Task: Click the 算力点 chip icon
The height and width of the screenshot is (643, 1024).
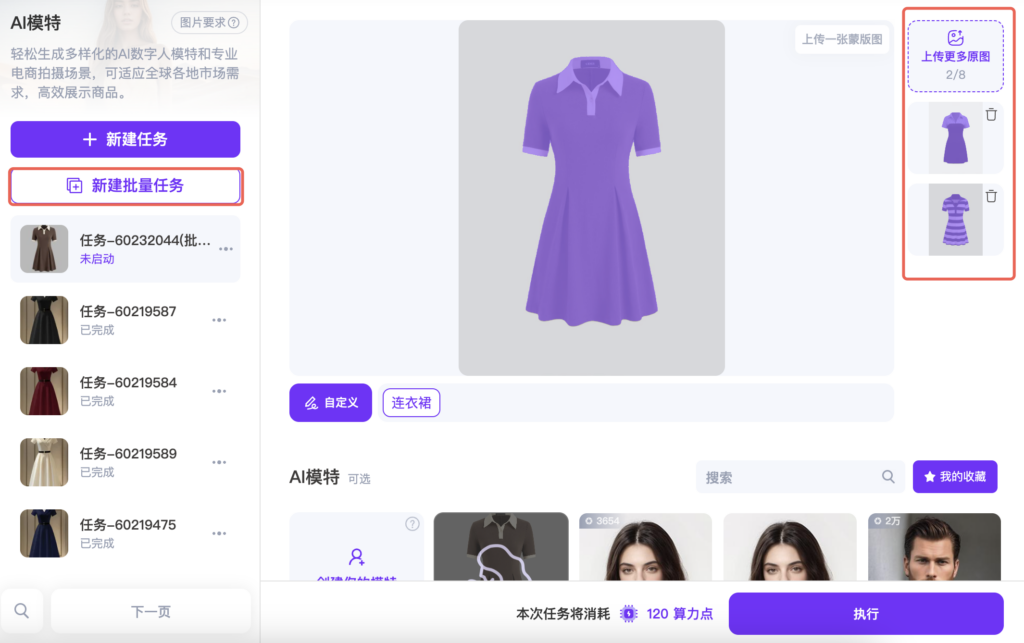Action: tap(628, 614)
